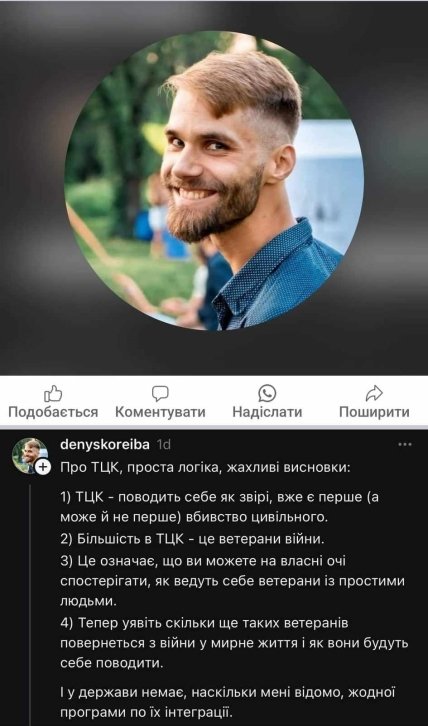The image size is (428, 726).
Task: Click the post headline starting "Про ТЦК"
Action: pyautogui.click(x=206, y=468)
